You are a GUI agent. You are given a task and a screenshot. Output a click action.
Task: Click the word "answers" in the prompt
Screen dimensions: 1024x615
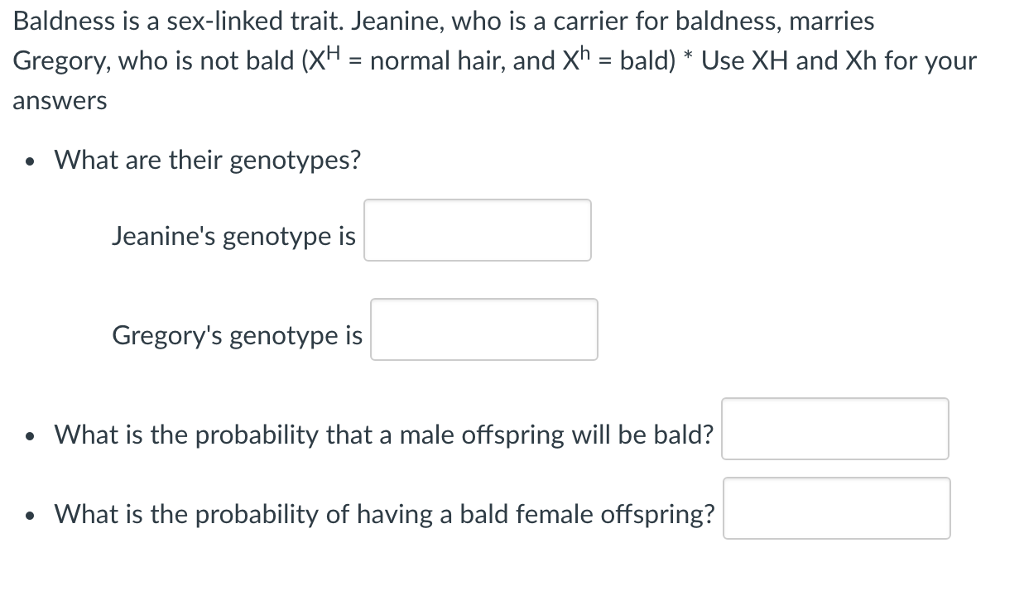(59, 101)
